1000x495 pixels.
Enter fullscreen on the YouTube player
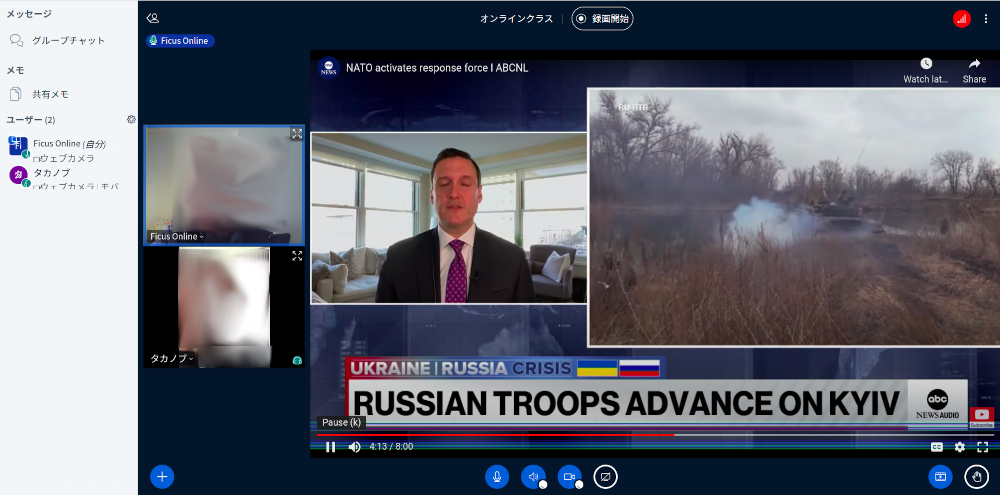click(x=983, y=447)
